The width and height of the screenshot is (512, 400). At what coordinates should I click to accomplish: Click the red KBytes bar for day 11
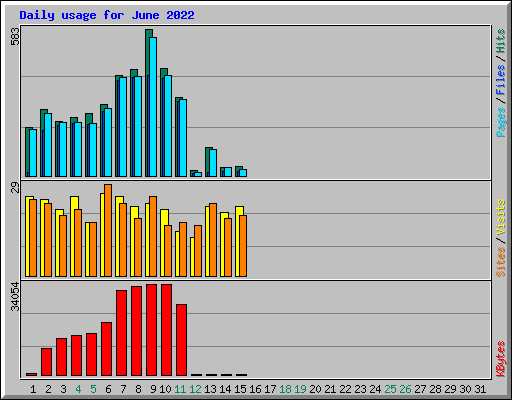(x=181, y=340)
